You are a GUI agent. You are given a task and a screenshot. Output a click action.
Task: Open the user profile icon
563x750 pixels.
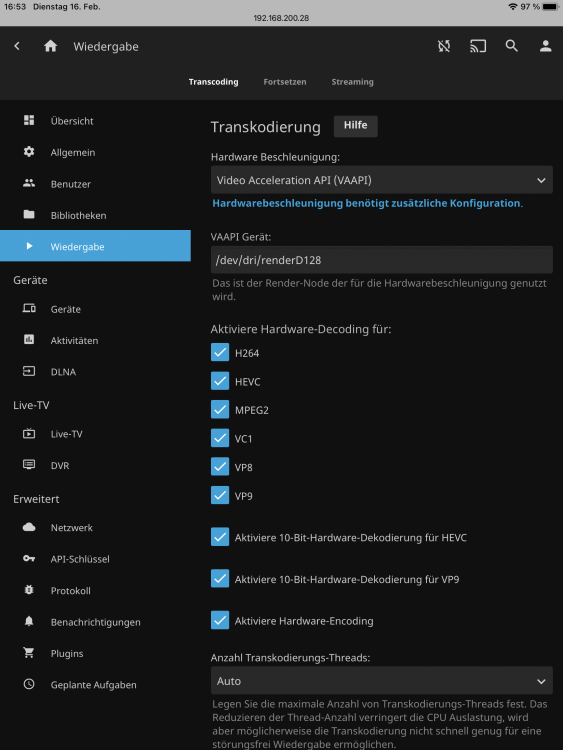pos(545,46)
